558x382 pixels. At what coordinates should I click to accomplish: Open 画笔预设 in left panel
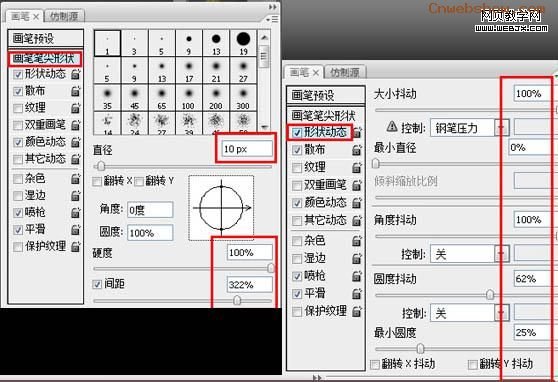(x=46, y=38)
